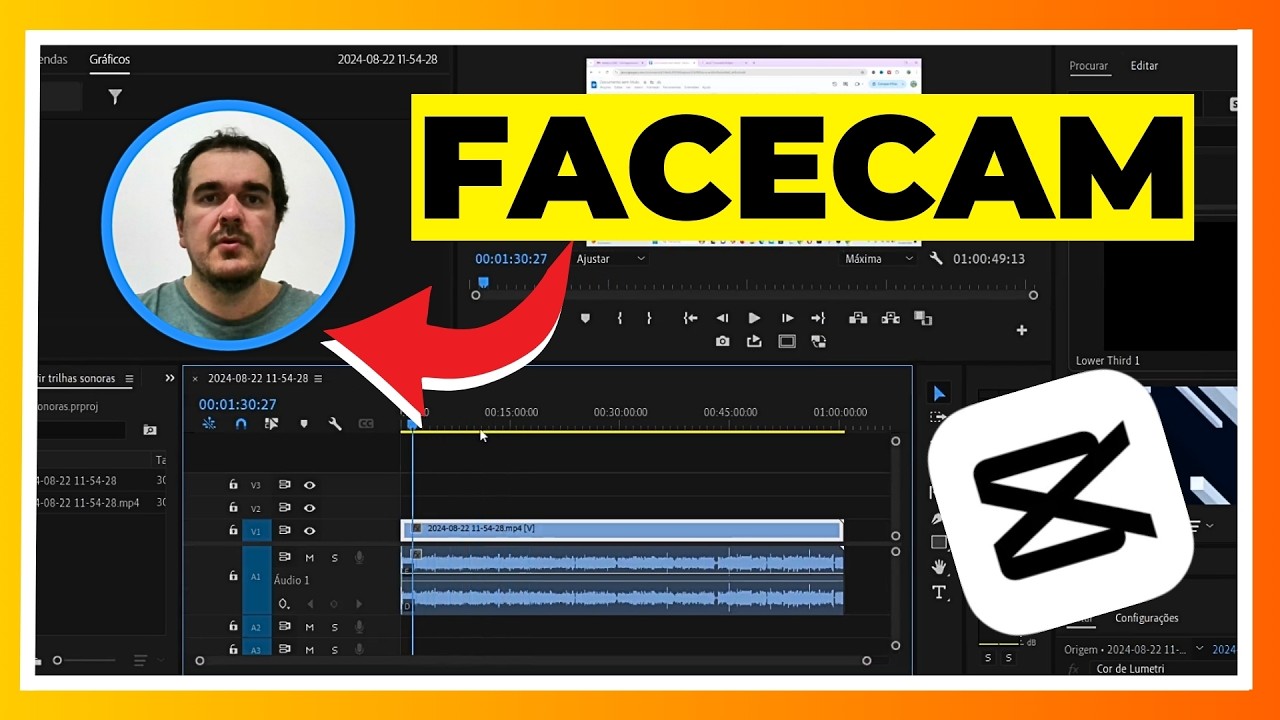Switch to the Procurar tab

(1089, 66)
